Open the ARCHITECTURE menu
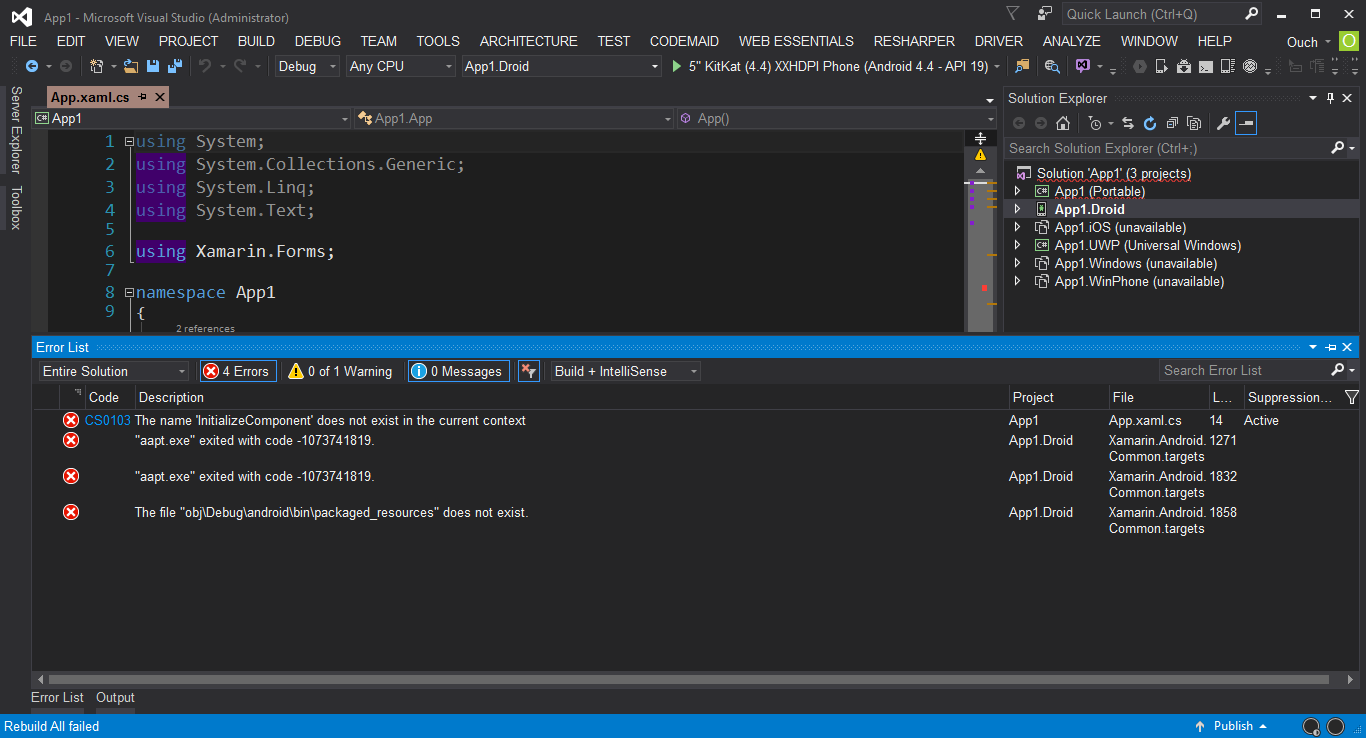 (x=529, y=41)
